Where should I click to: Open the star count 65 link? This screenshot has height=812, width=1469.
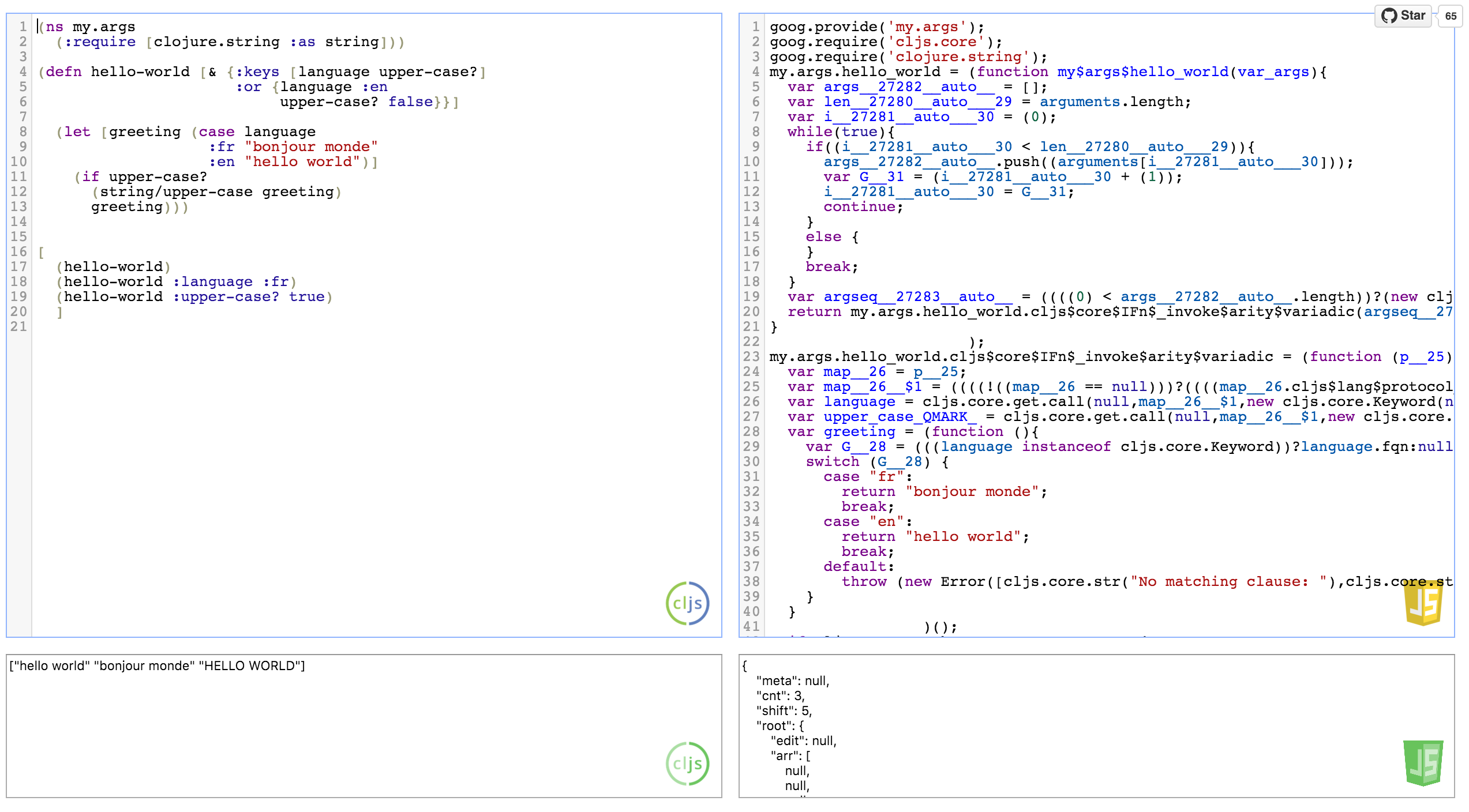(1451, 16)
